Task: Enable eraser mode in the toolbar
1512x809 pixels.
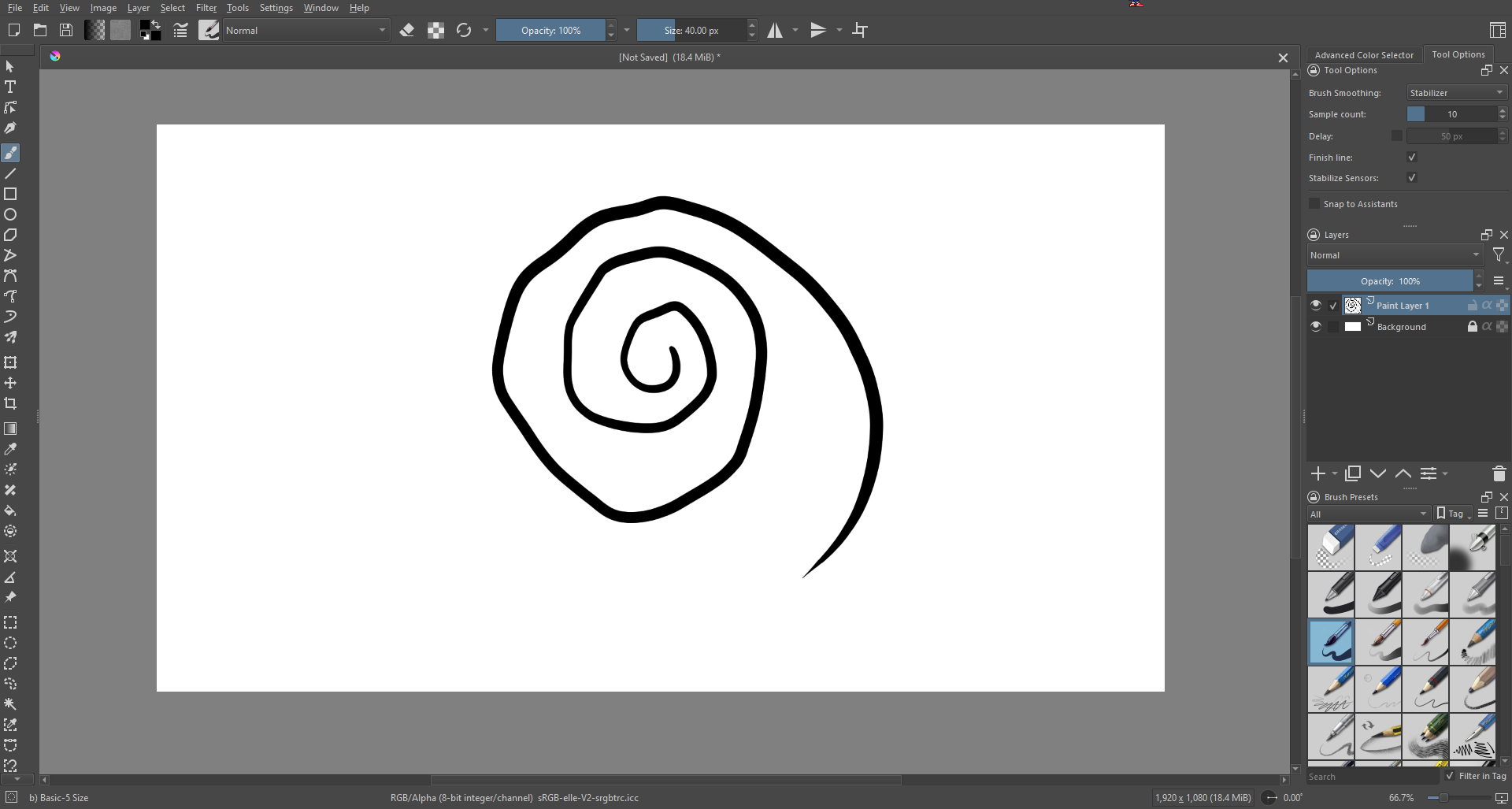Action: (x=407, y=30)
